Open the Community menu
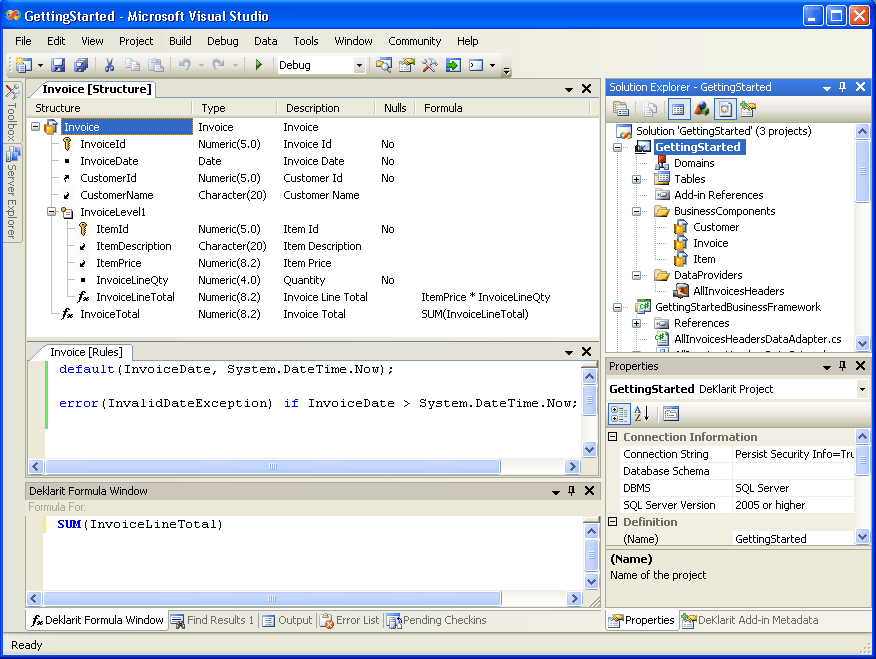 (415, 41)
